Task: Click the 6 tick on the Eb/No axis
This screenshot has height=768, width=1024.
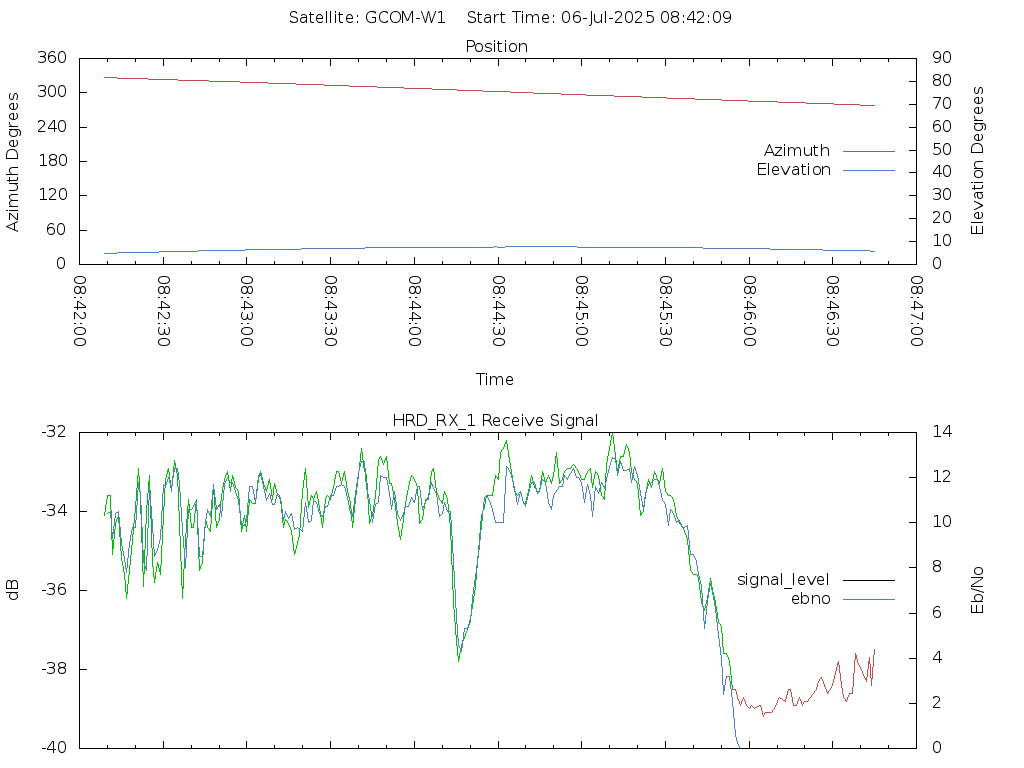Action: 937,613
